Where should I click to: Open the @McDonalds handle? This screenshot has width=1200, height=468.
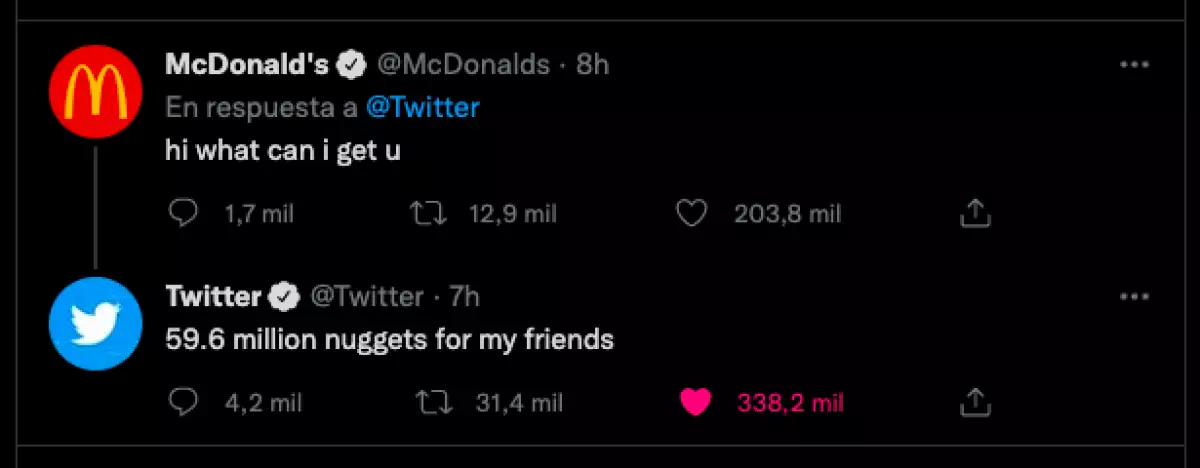pyautogui.click(x=462, y=65)
